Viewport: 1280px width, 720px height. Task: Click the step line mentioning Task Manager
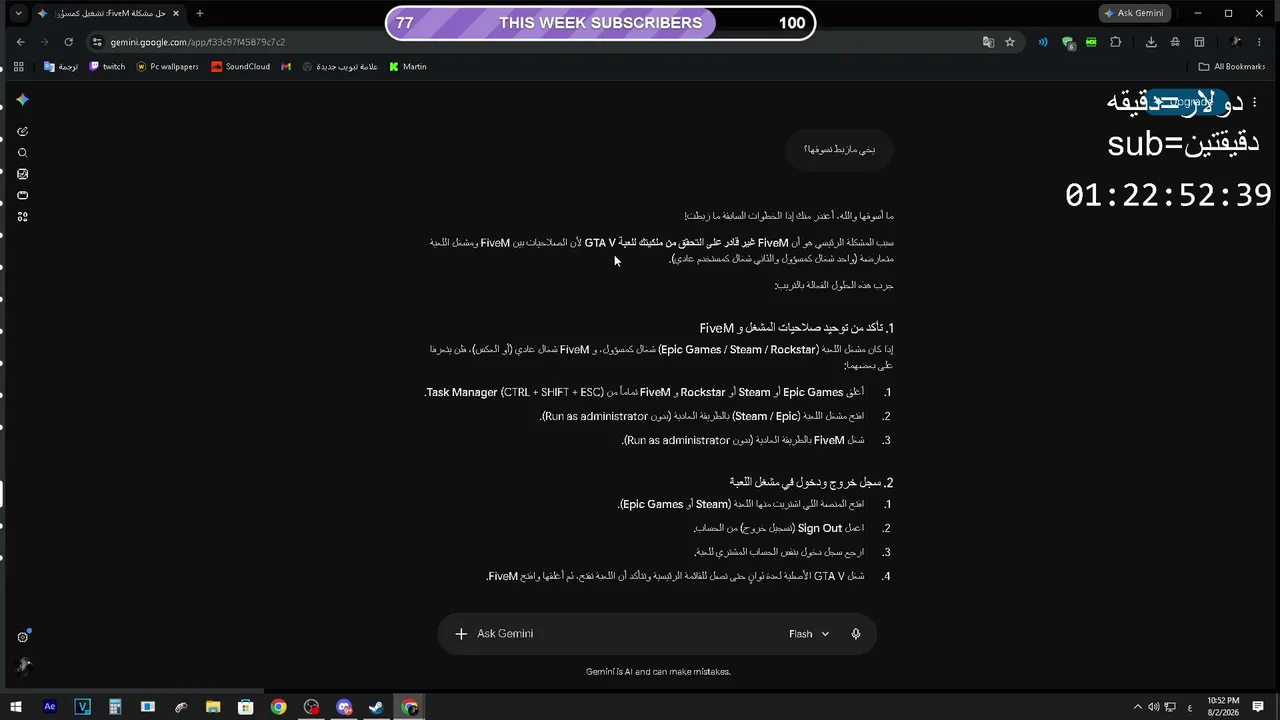click(x=644, y=393)
